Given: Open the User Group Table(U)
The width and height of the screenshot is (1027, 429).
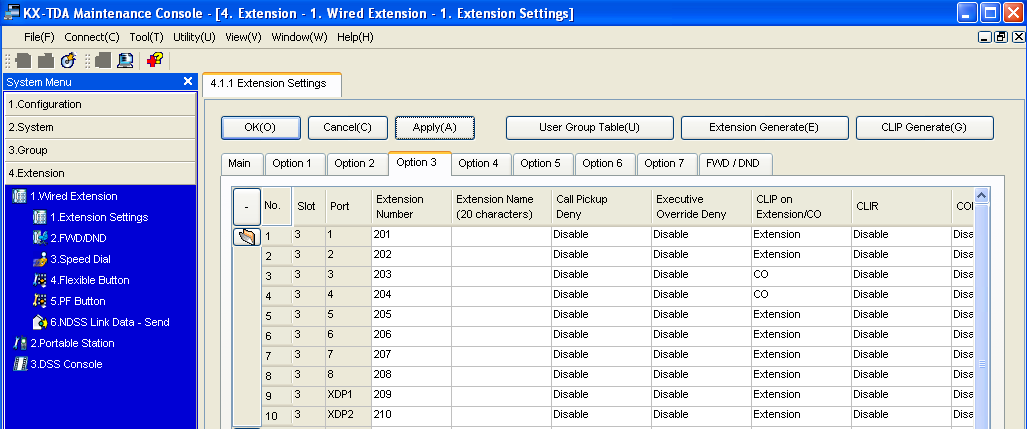Looking at the screenshot, I should click(x=589, y=128).
